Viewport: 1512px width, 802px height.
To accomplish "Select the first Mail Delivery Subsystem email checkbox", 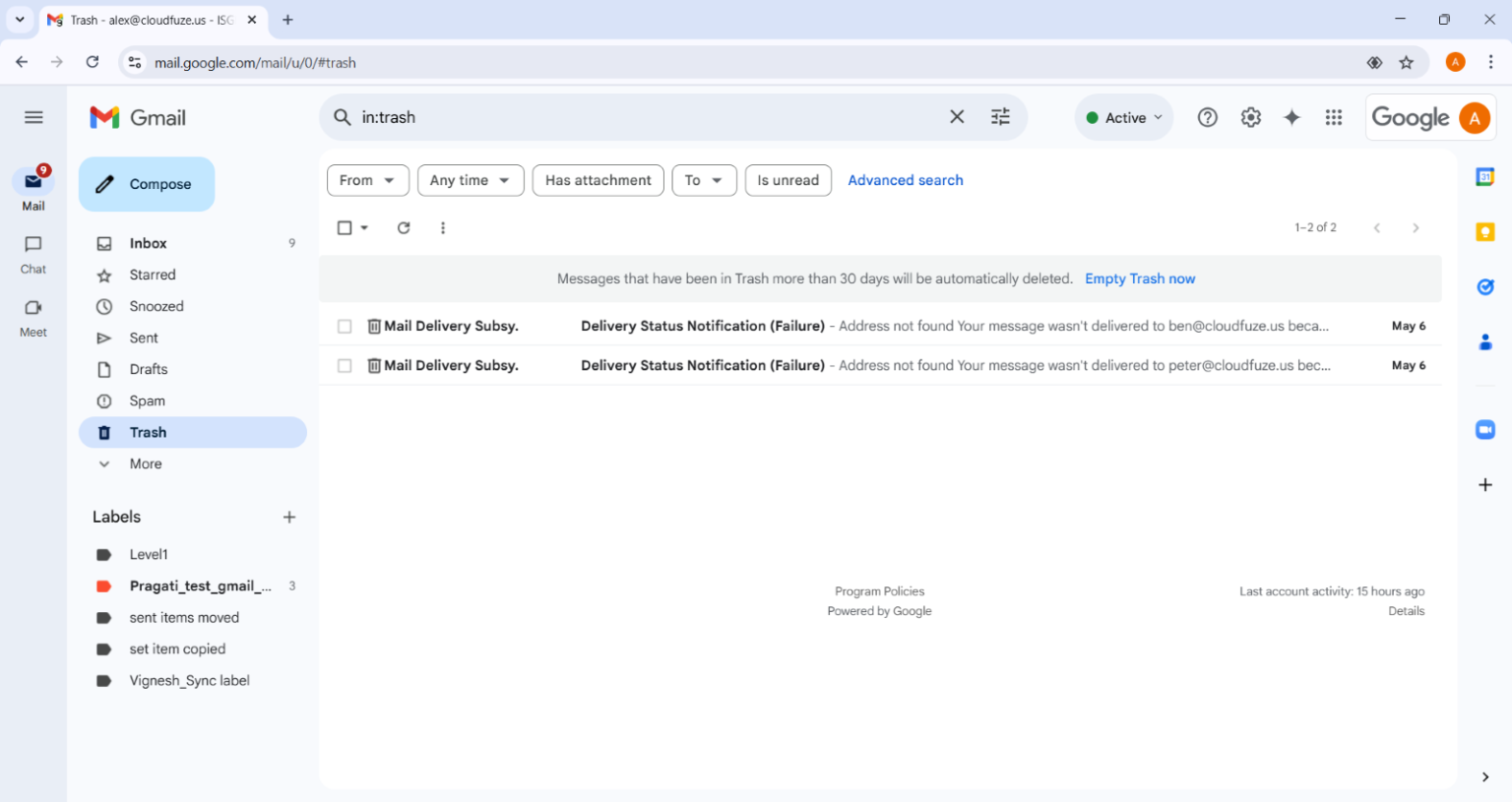I will point(345,326).
